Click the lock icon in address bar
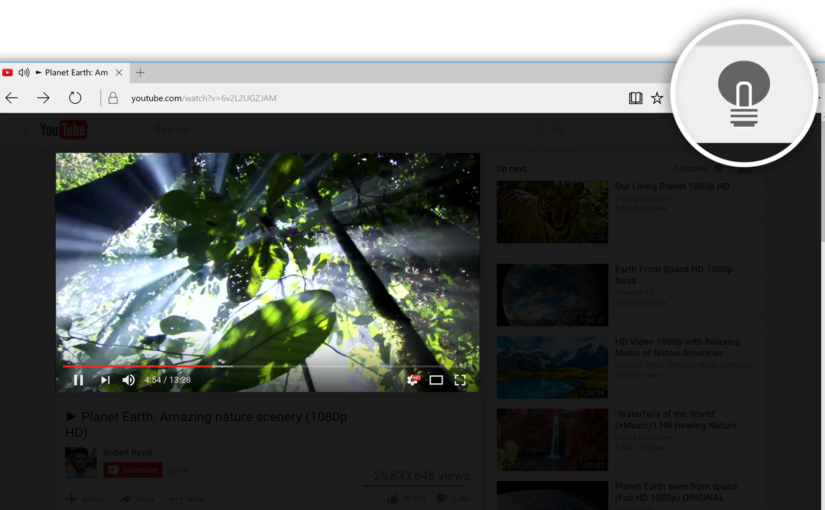The height and width of the screenshot is (510, 825). pyautogui.click(x=113, y=98)
